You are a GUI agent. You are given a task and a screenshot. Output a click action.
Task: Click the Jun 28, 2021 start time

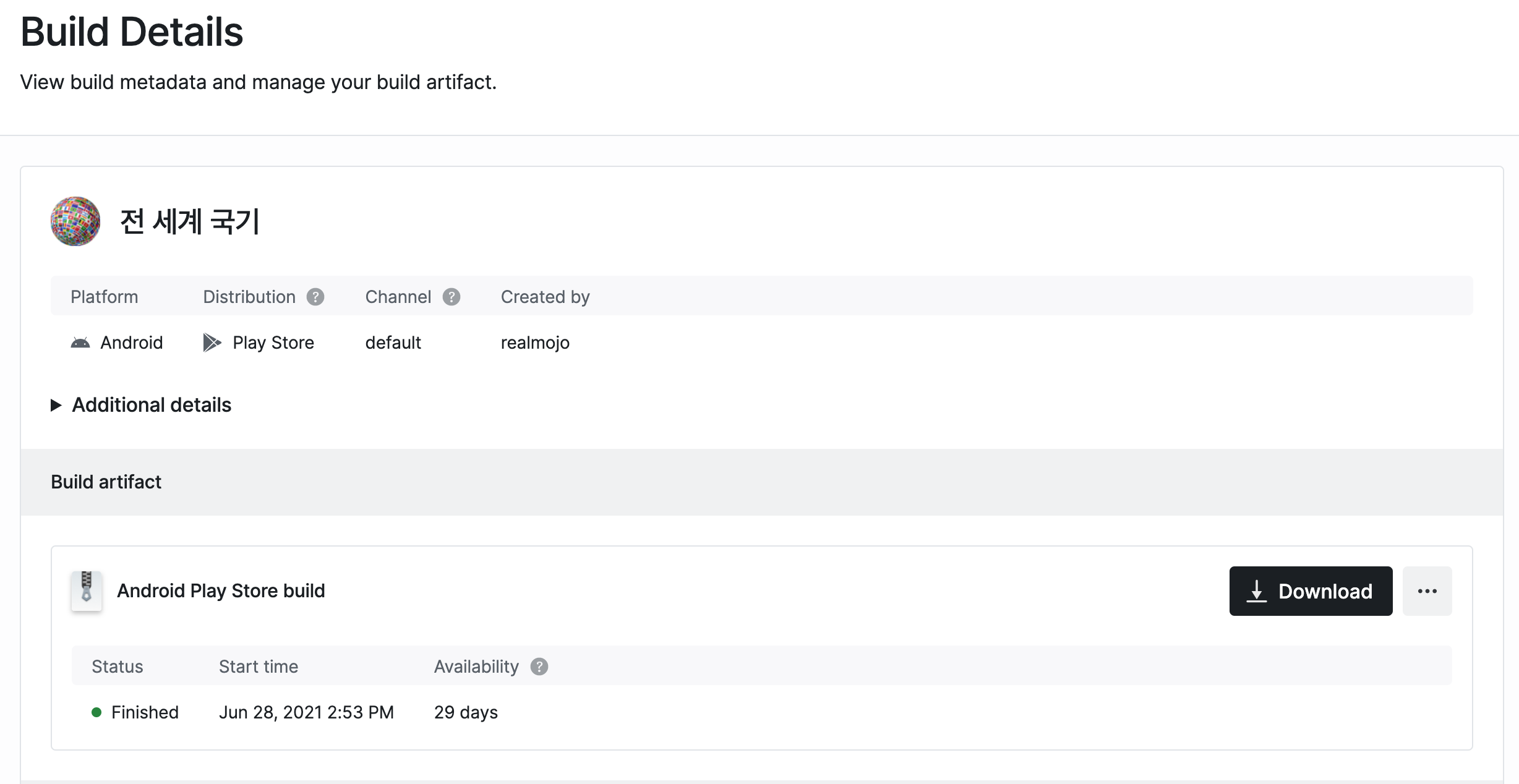point(306,712)
